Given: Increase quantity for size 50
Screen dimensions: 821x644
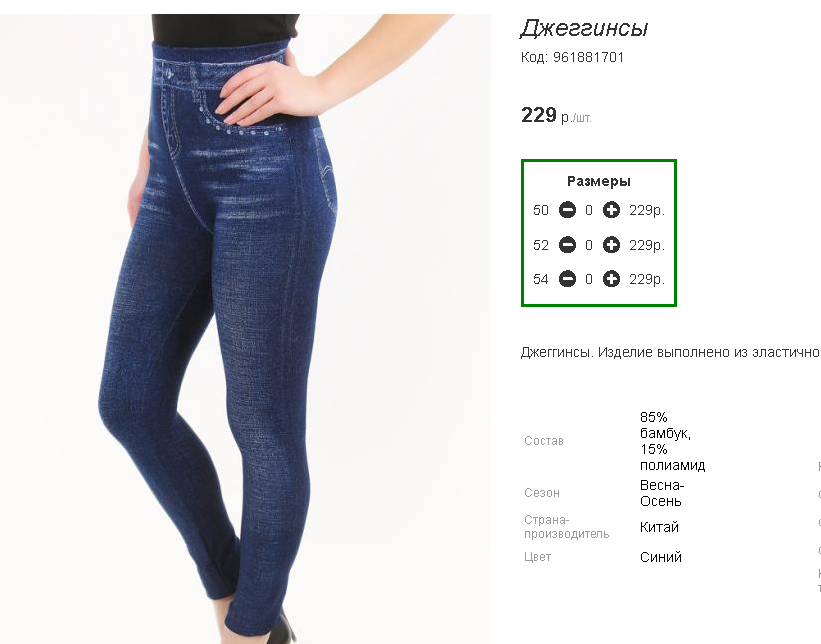Looking at the screenshot, I should (611, 210).
